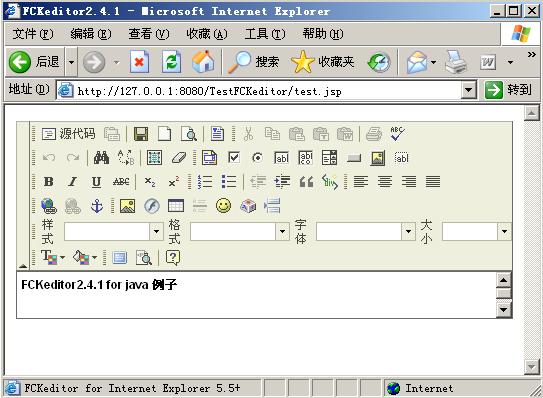Toggle the numbered list

(x=205, y=182)
